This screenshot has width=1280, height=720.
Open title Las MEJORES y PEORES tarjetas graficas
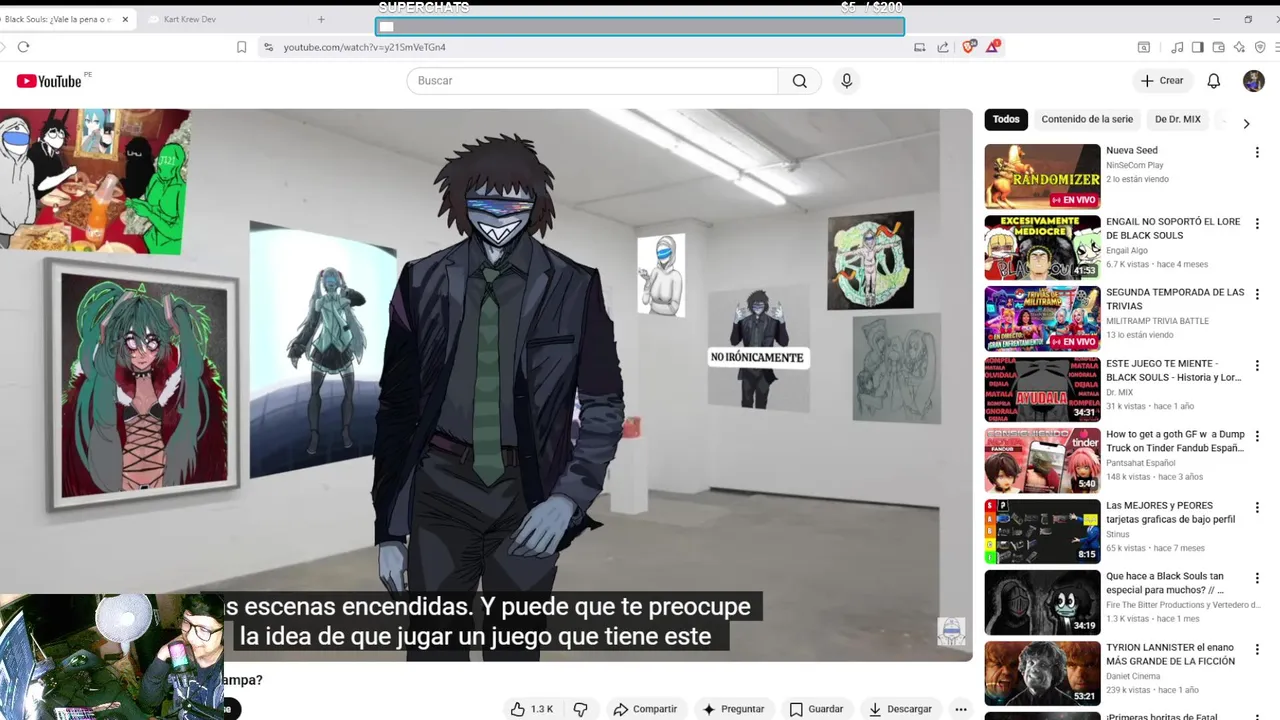click(x=1171, y=513)
